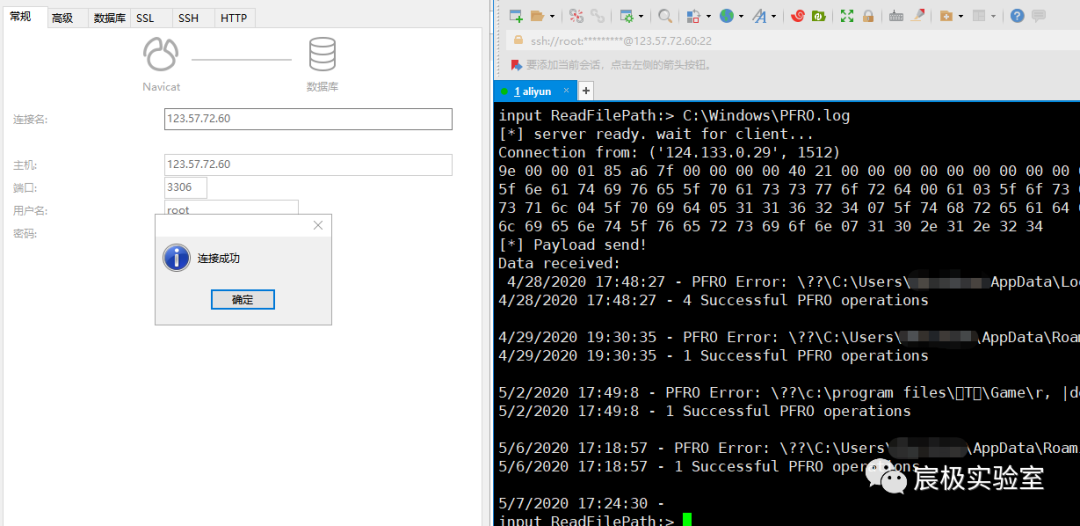Click the greyed layout grid icon

point(979,16)
